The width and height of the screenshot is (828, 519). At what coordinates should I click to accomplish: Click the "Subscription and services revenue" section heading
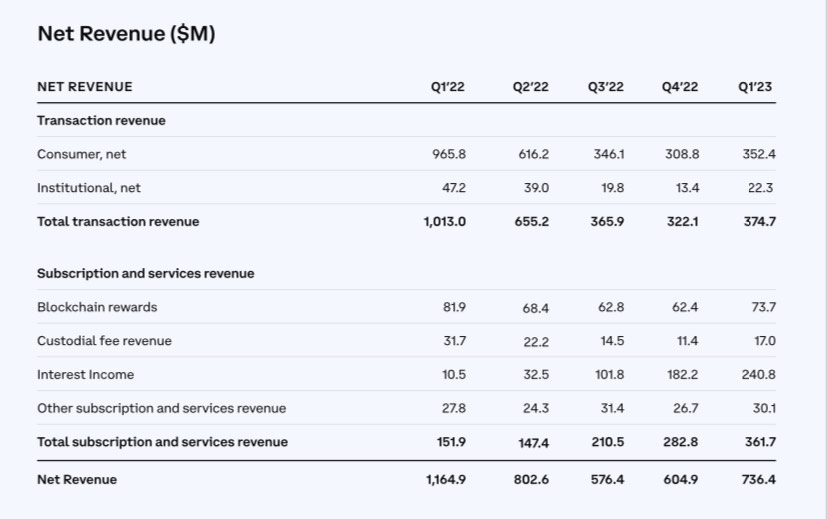click(x=145, y=273)
